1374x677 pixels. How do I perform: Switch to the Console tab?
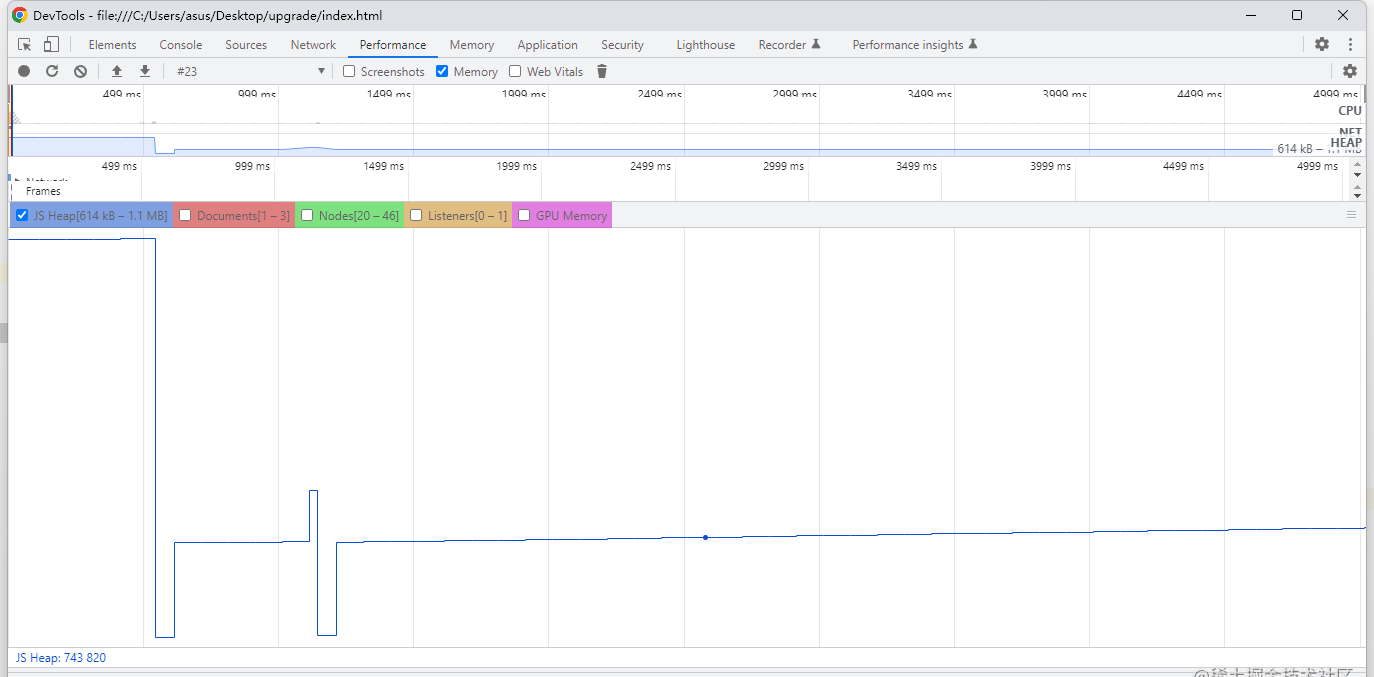coord(180,45)
